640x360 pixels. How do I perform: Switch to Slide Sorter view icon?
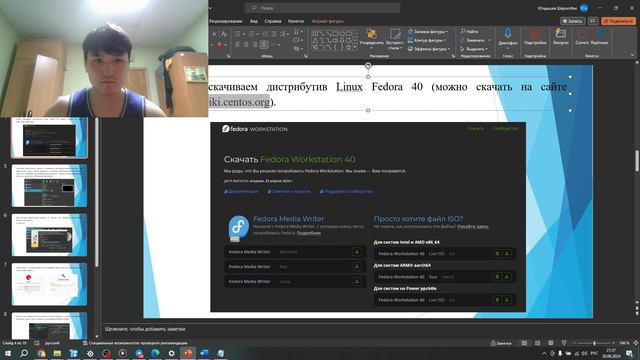tap(538, 343)
